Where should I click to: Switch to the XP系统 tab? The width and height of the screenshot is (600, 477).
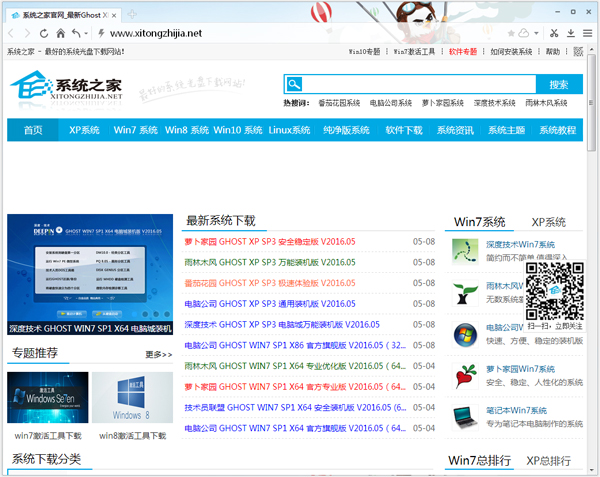tap(548, 222)
